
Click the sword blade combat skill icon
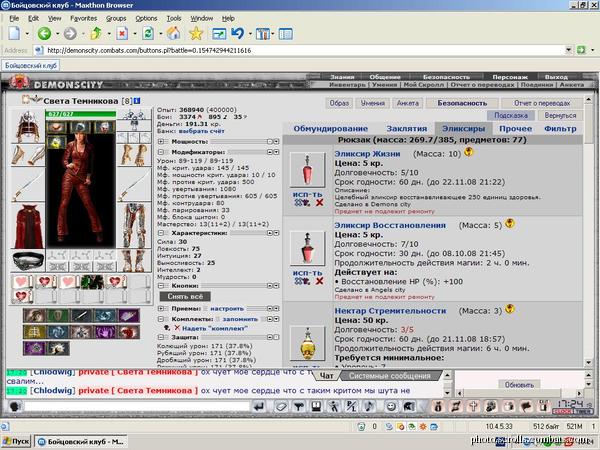(81, 316)
